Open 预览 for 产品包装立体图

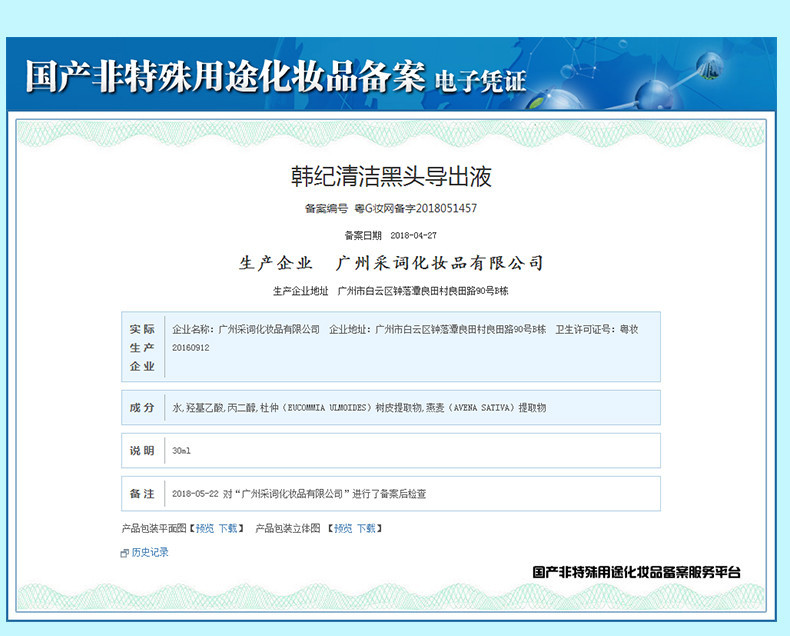coord(342,528)
